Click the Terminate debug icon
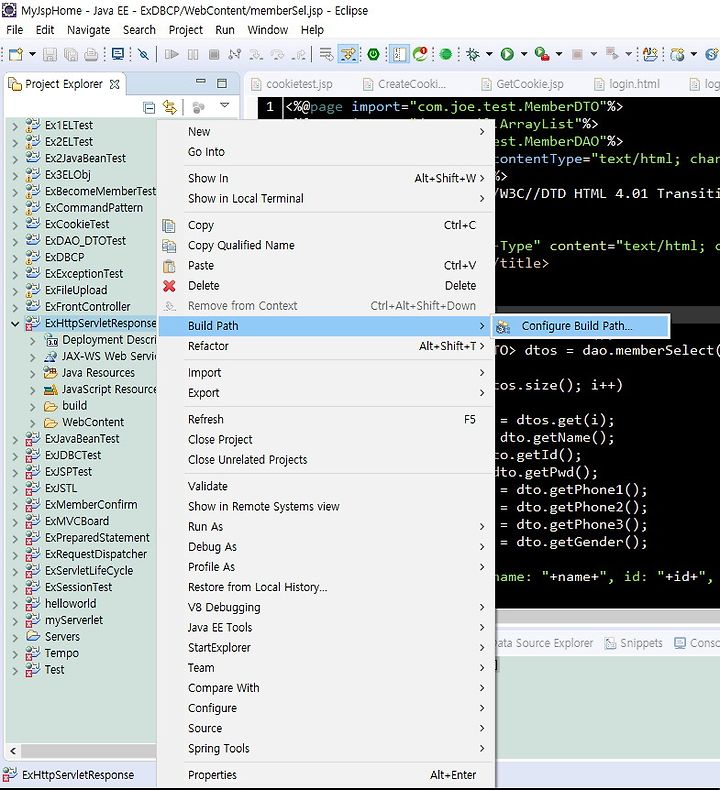 [214, 54]
